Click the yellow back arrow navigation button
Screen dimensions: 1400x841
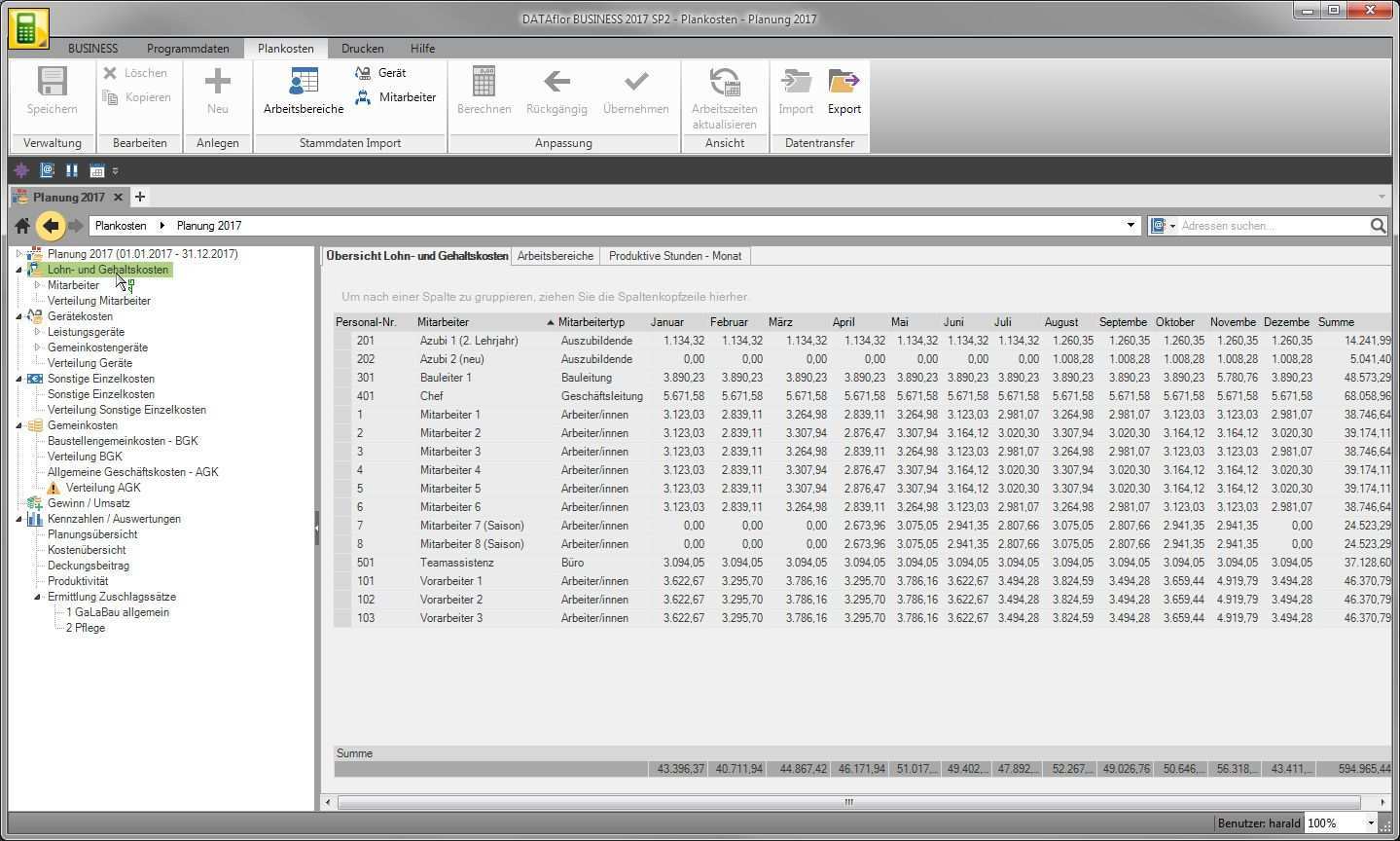pyautogui.click(x=51, y=226)
